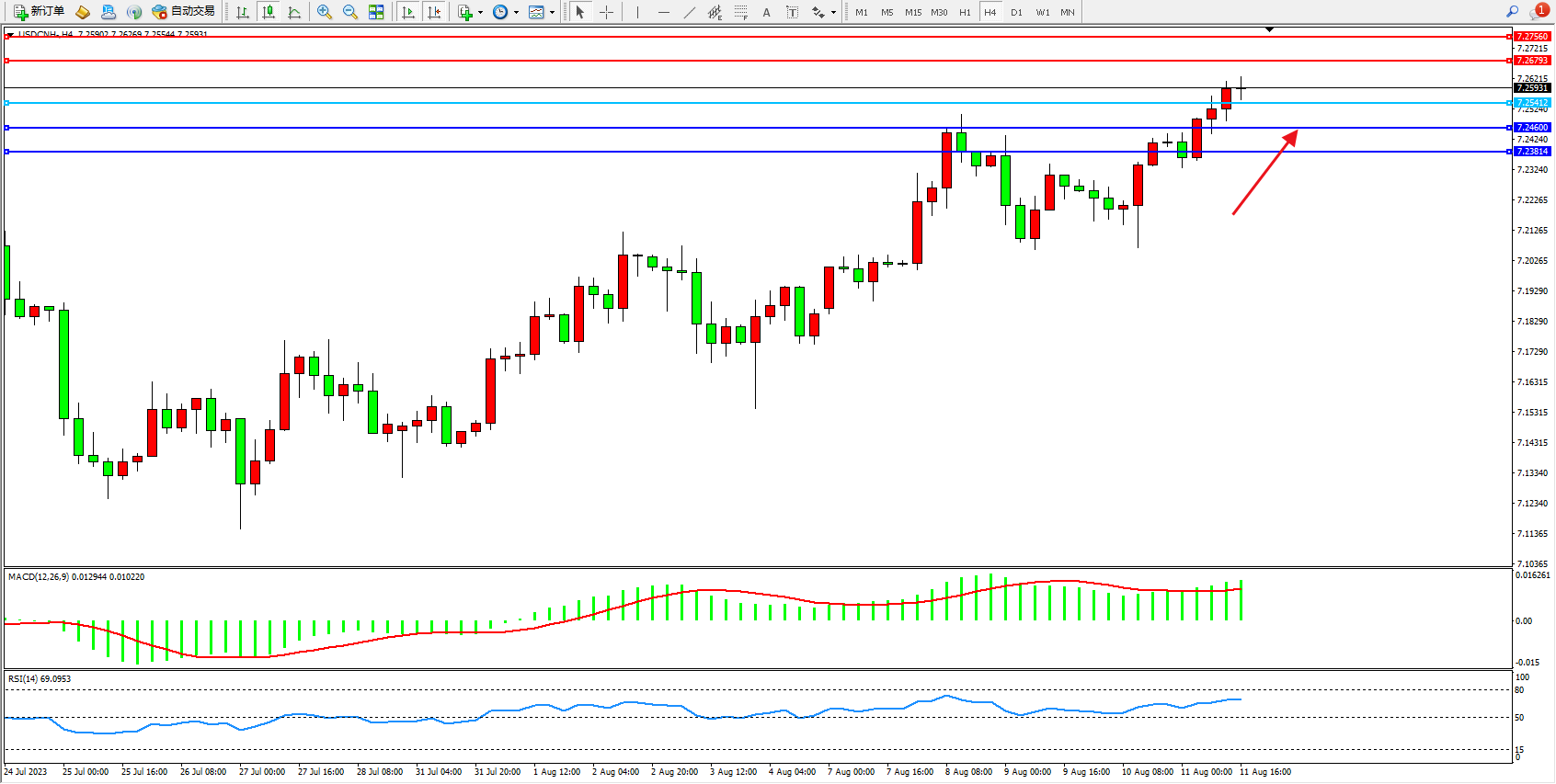Toggle the chart shift button

(x=434, y=12)
